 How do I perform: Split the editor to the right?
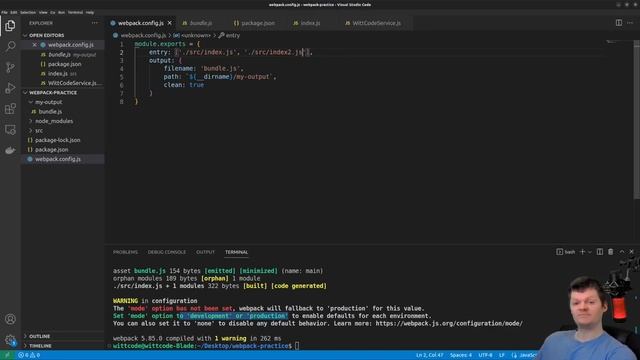tap(619, 23)
